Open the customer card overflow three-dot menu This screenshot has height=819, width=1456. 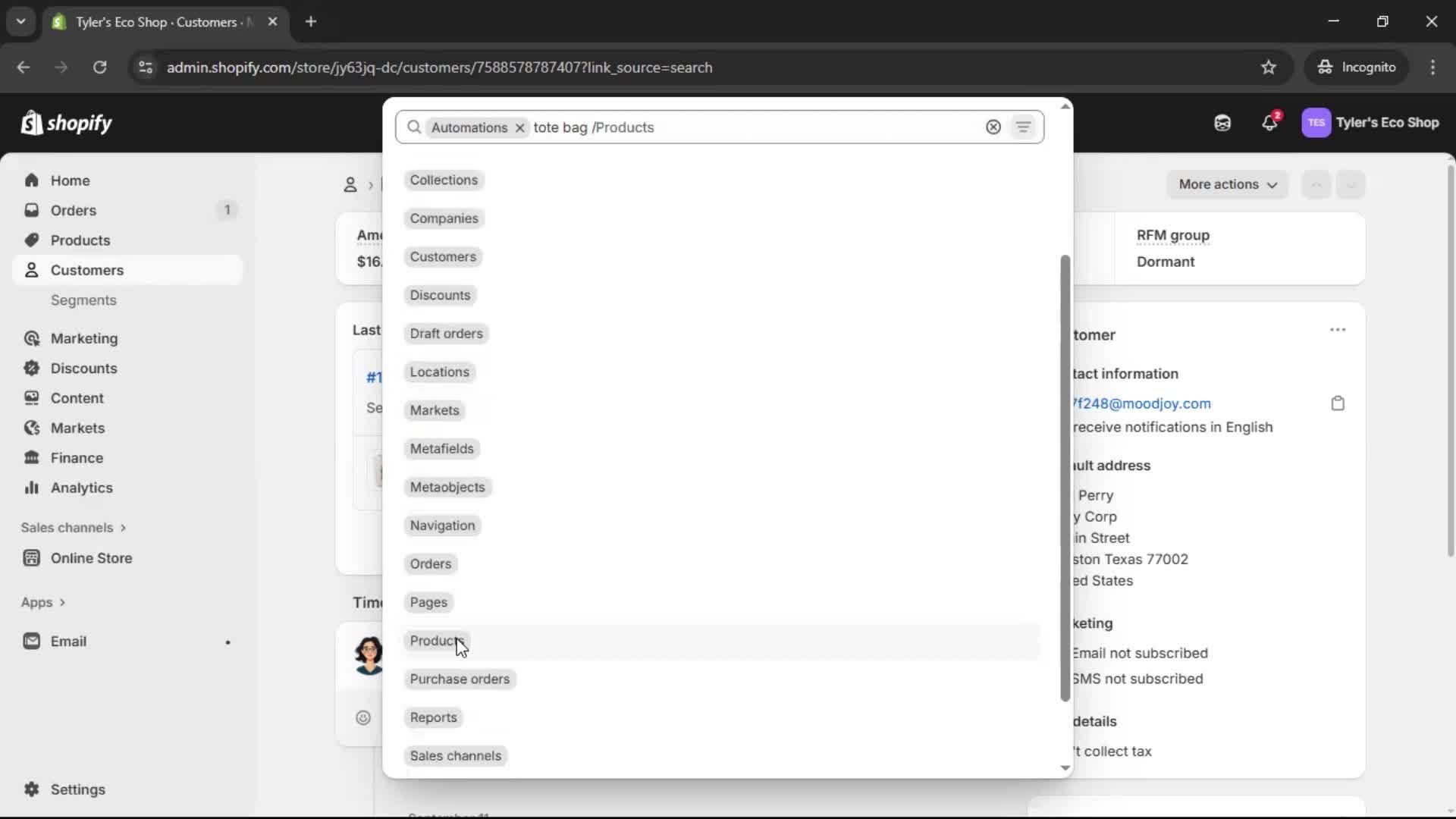click(x=1338, y=330)
